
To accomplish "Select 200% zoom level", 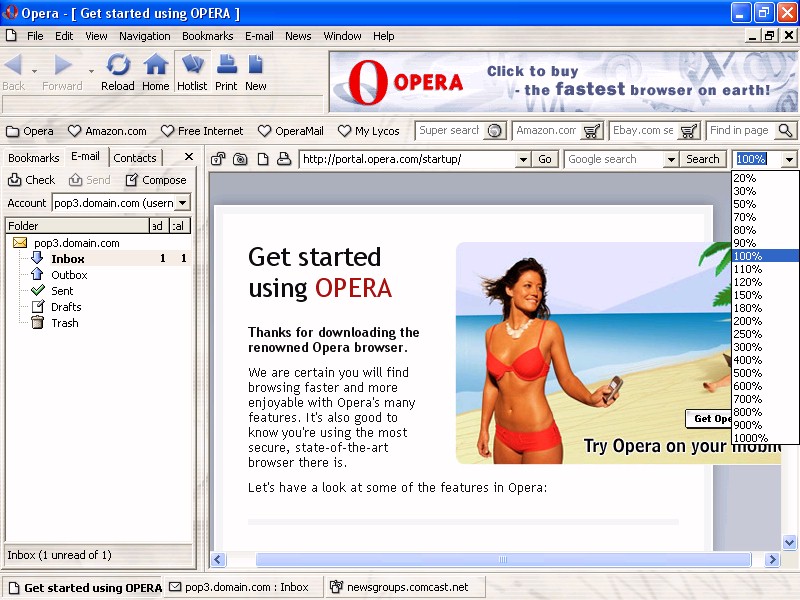I will (x=765, y=321).
